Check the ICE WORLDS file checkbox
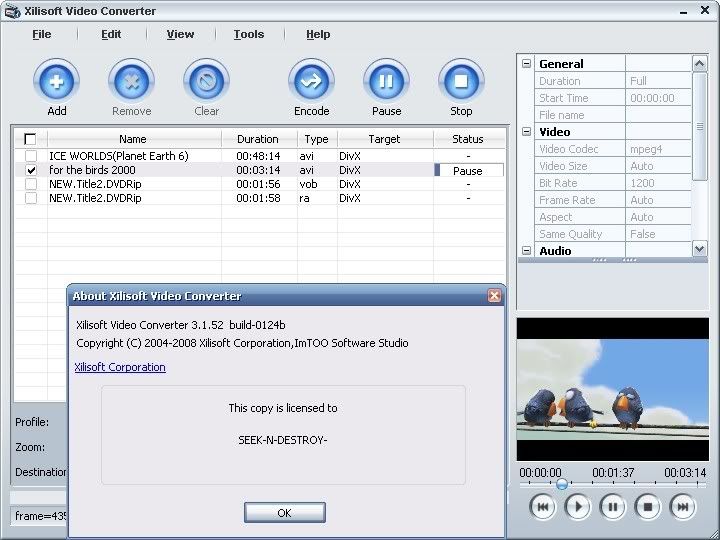Image resolution: width=720 pixels, height=540 pixels. pyautogui.click(x=30, y=157)
